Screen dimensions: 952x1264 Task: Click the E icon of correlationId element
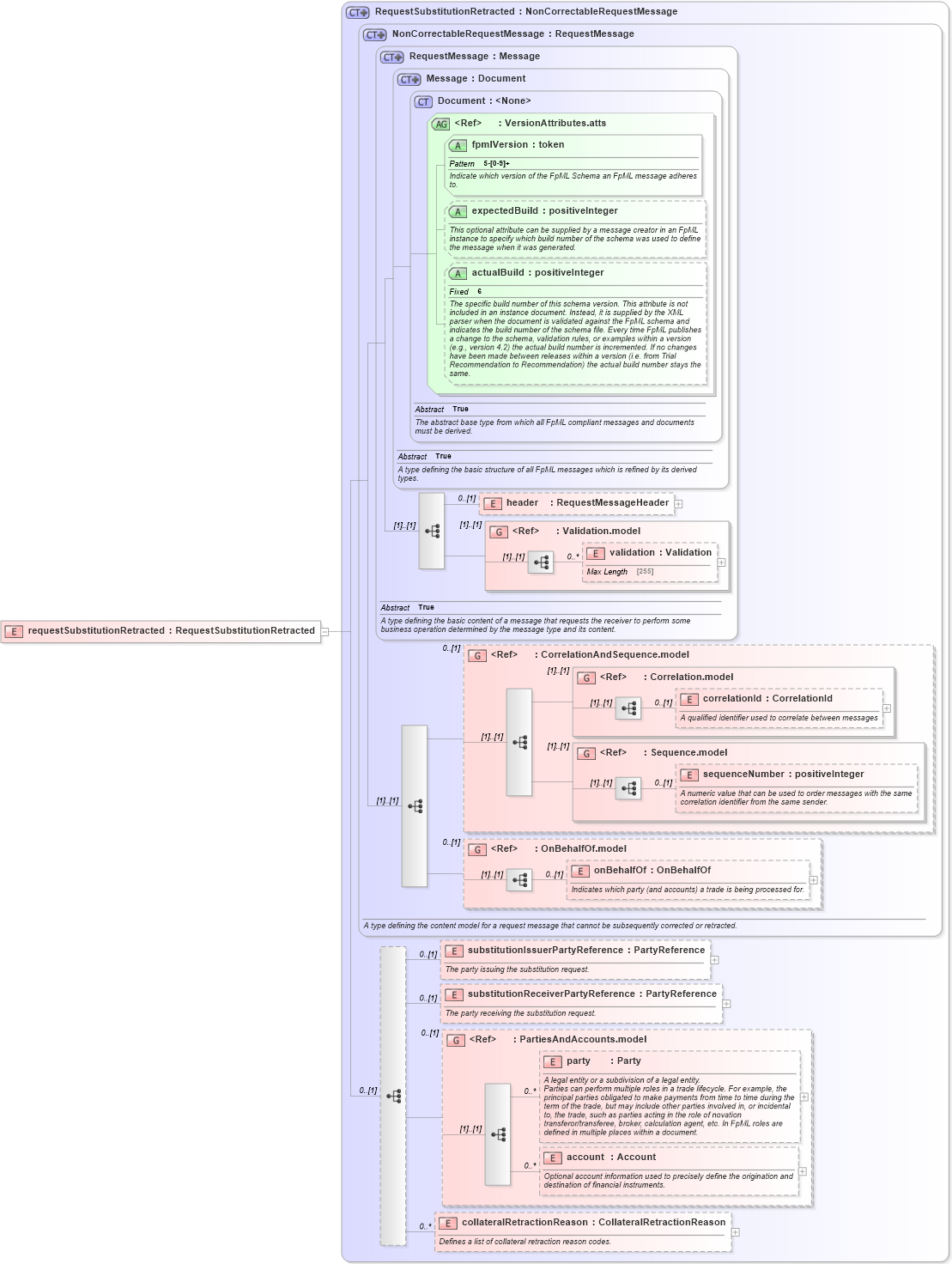(689, 699)
